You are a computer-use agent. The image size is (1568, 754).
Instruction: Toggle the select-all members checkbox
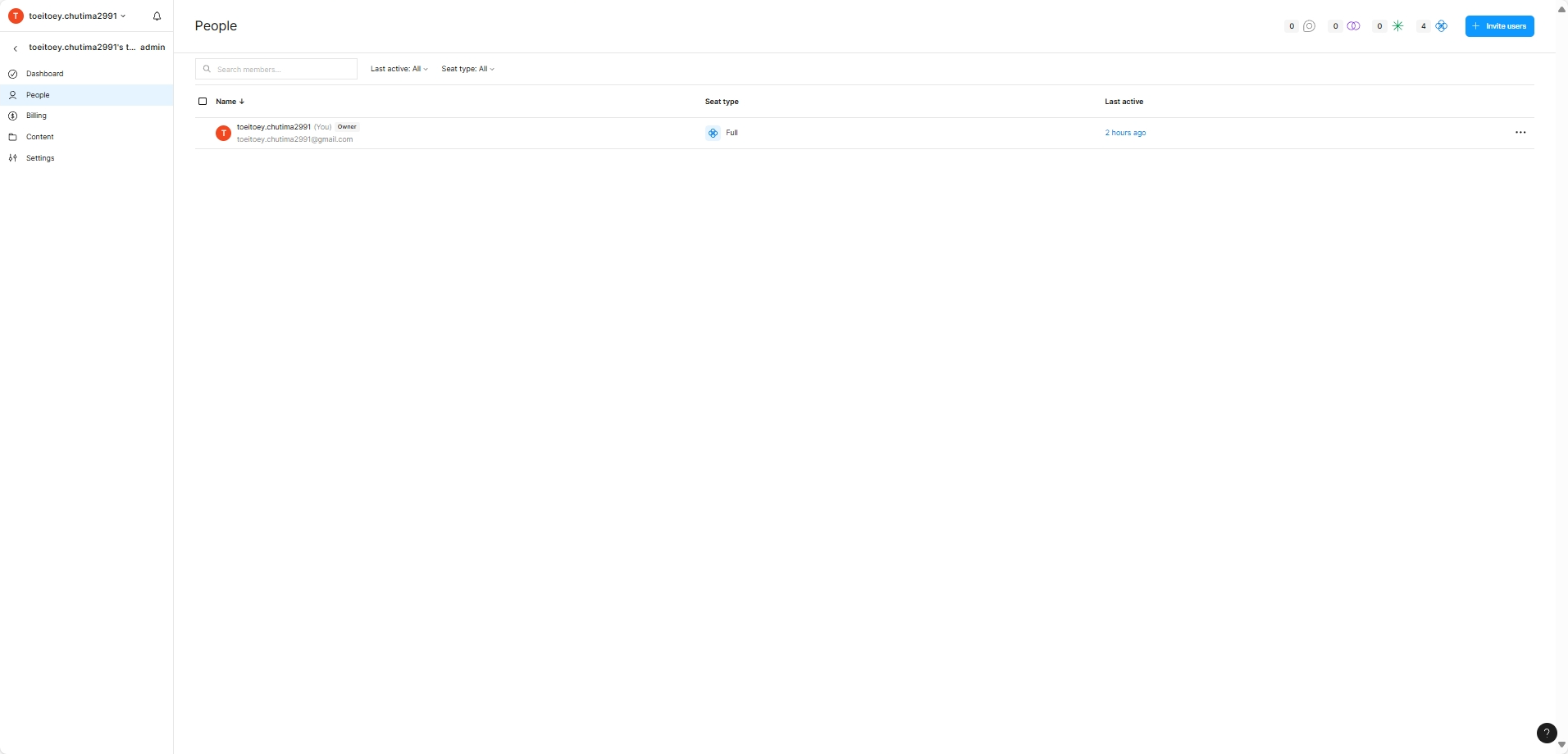(203, 102)
